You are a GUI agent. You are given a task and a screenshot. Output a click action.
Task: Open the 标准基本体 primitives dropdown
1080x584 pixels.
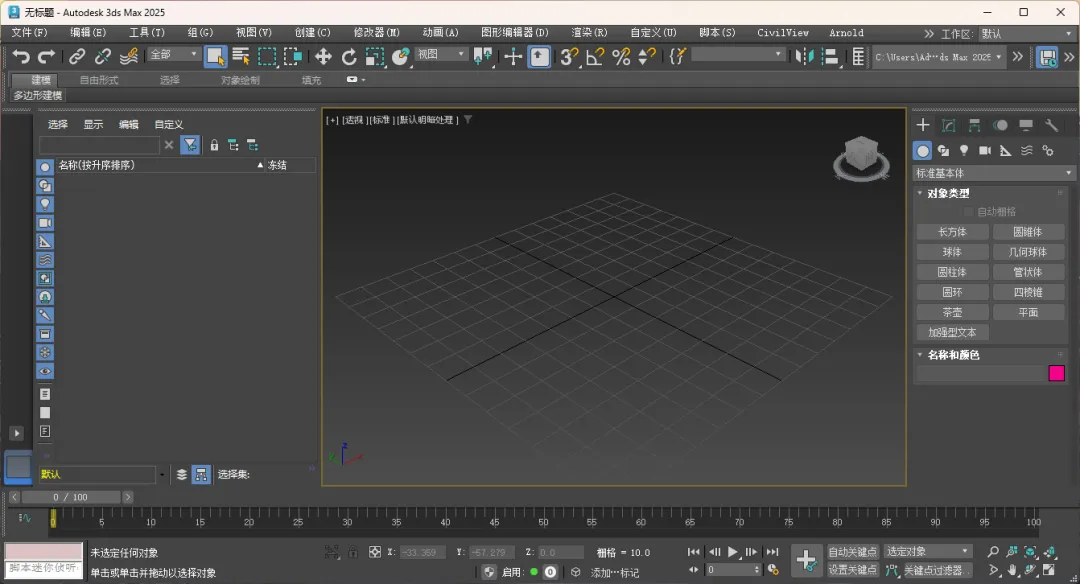994,173
